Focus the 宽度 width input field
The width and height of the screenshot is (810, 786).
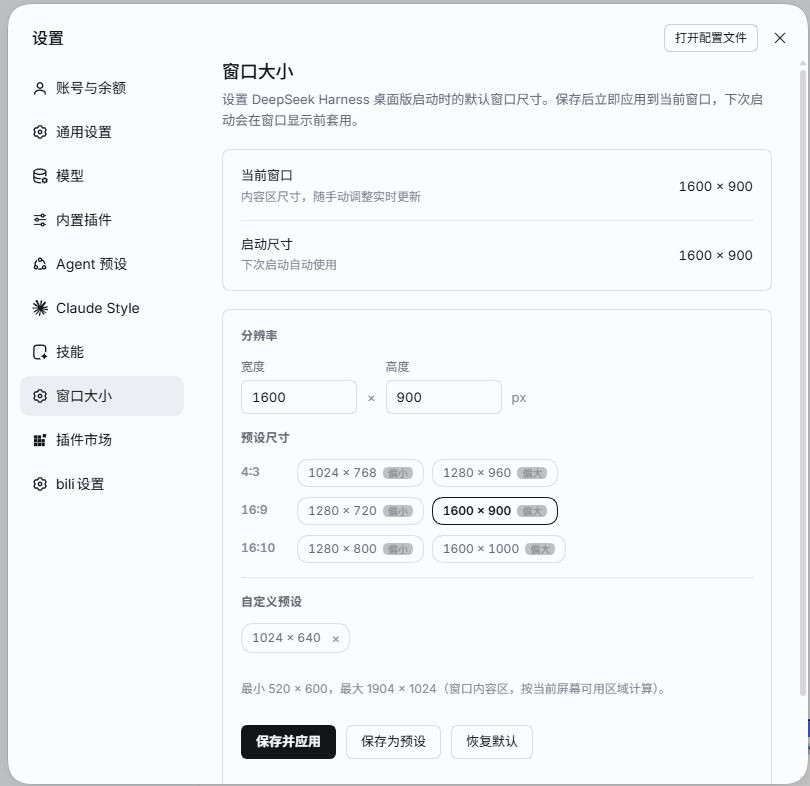pos(299,397)
